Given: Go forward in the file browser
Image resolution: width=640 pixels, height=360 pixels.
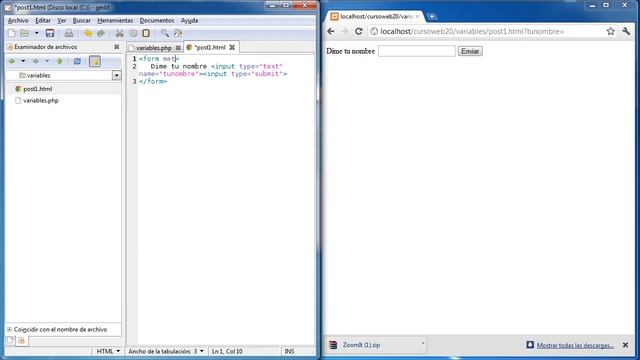Looking at the screenshot, I should tap(36, 61).
